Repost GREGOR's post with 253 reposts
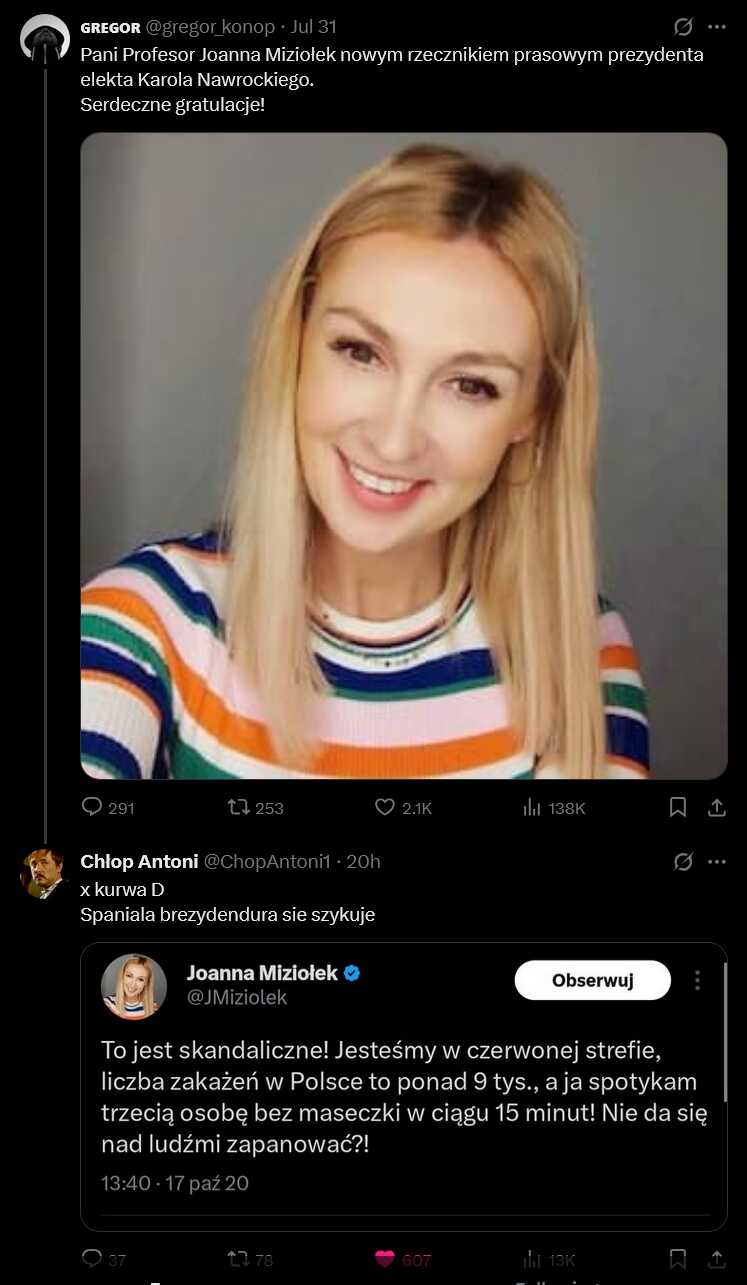This screenshot has width=747, height=1285. pos(239,807)
